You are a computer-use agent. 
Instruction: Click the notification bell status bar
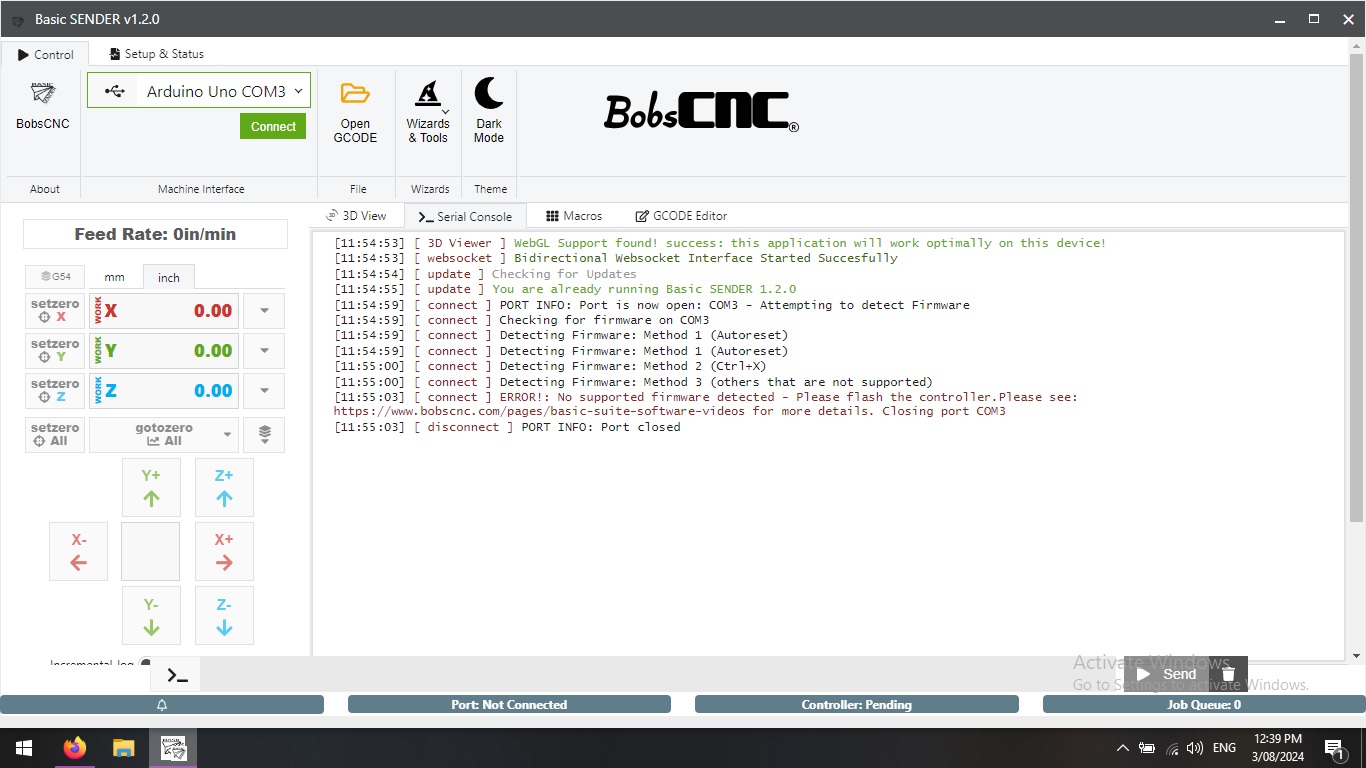(162, 704)
